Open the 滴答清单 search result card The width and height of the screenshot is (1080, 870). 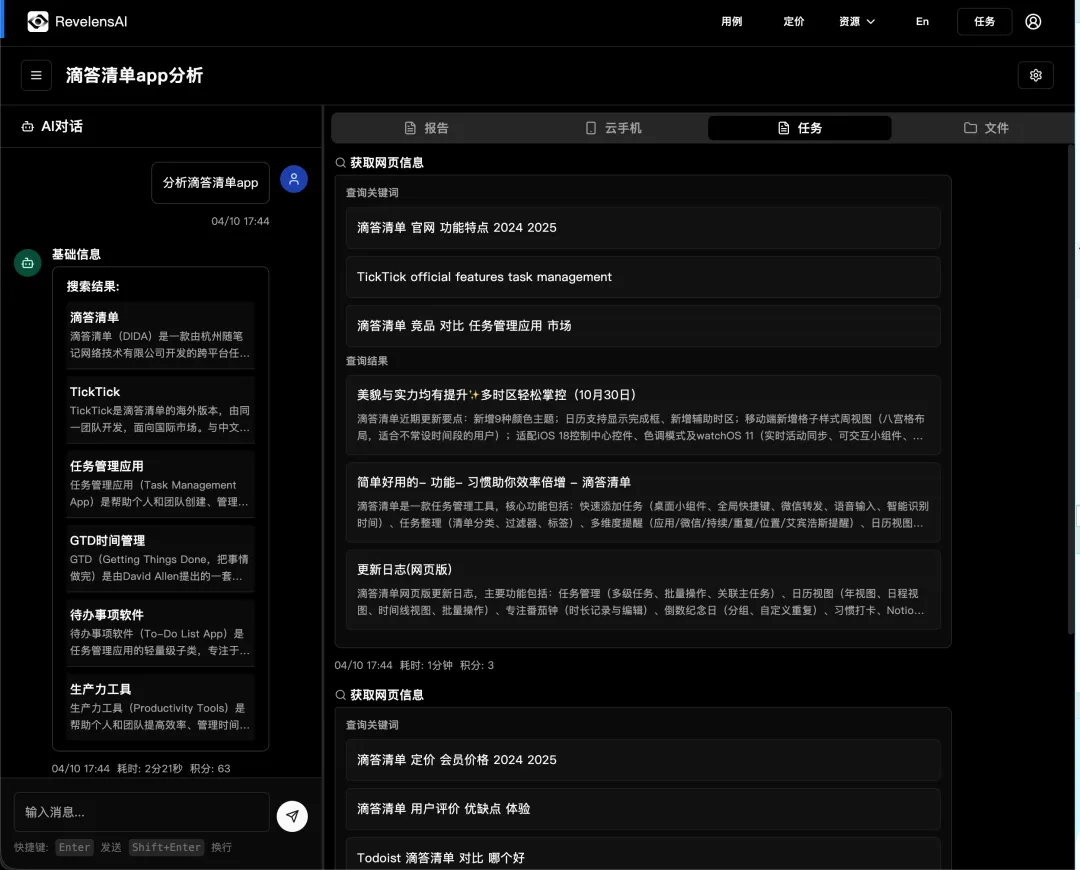[160, 335]
